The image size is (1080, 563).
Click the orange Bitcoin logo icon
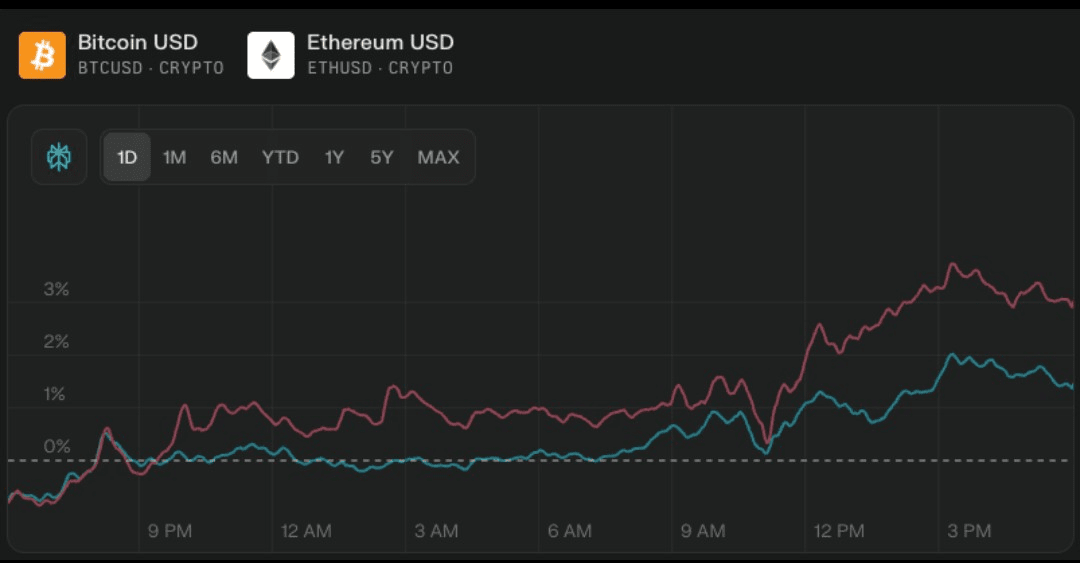[42, 55]
